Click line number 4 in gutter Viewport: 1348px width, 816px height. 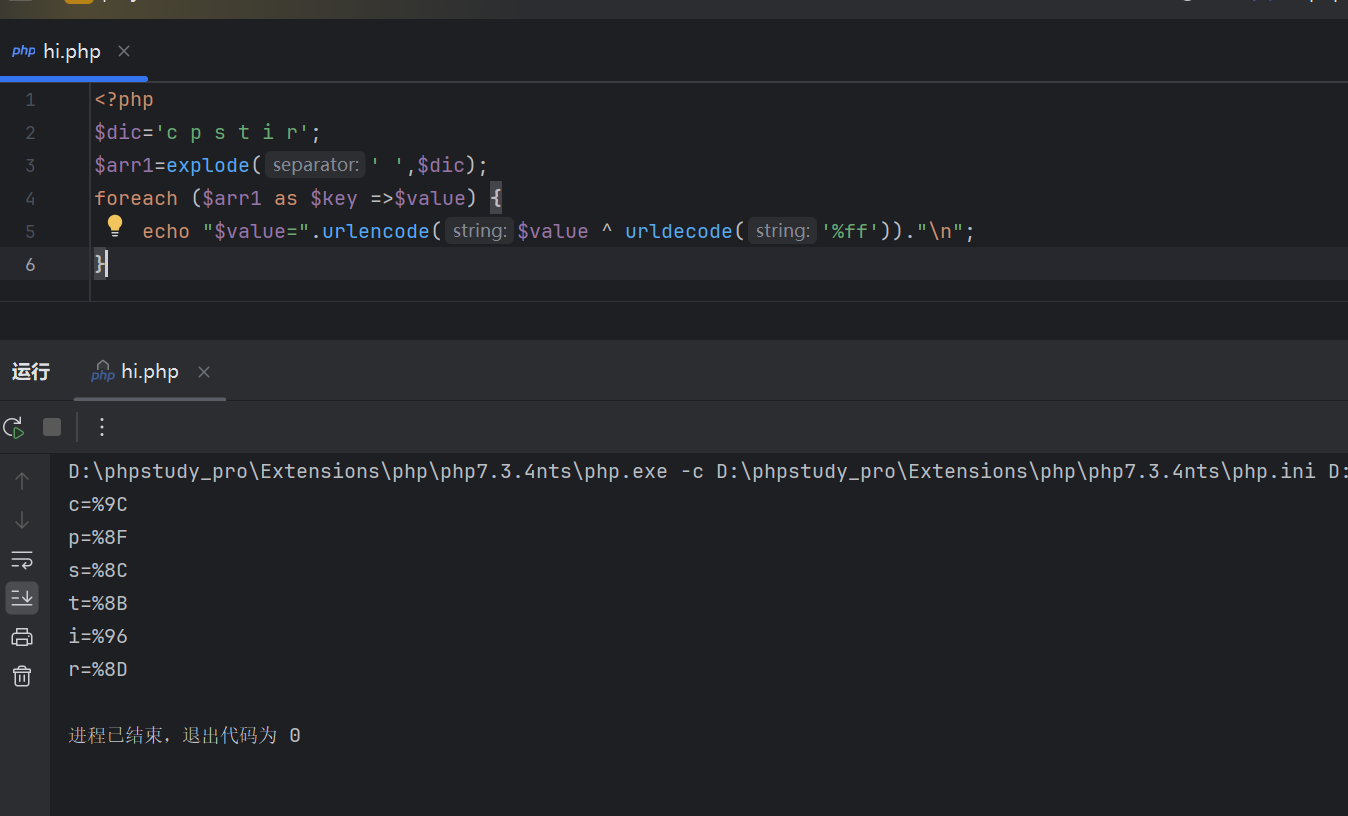[30, 198]
